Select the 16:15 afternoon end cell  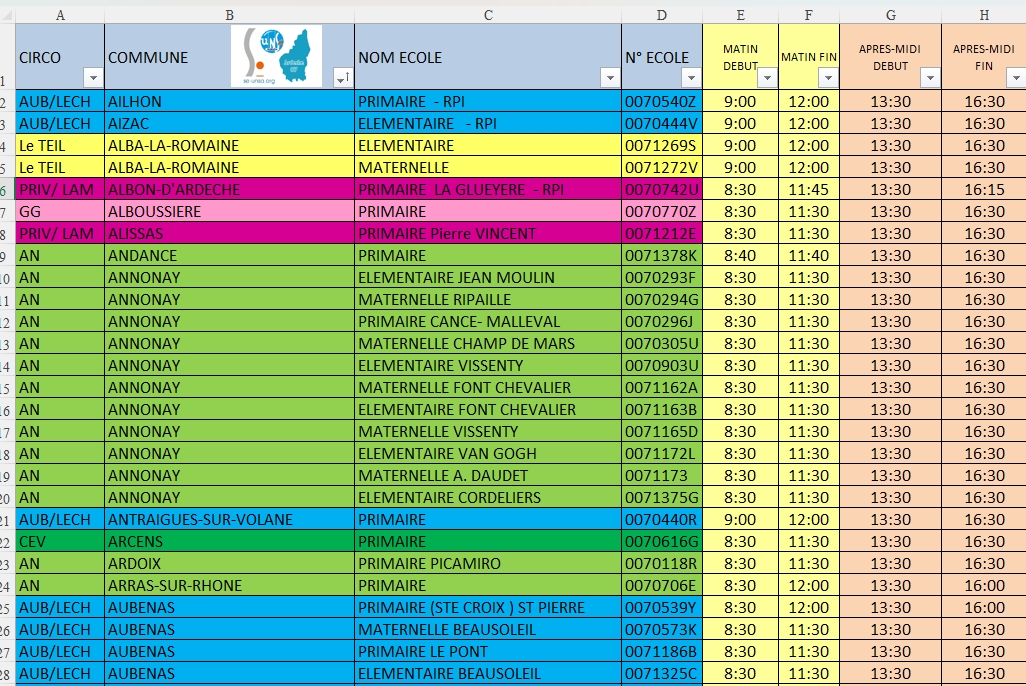pos(983,190)
